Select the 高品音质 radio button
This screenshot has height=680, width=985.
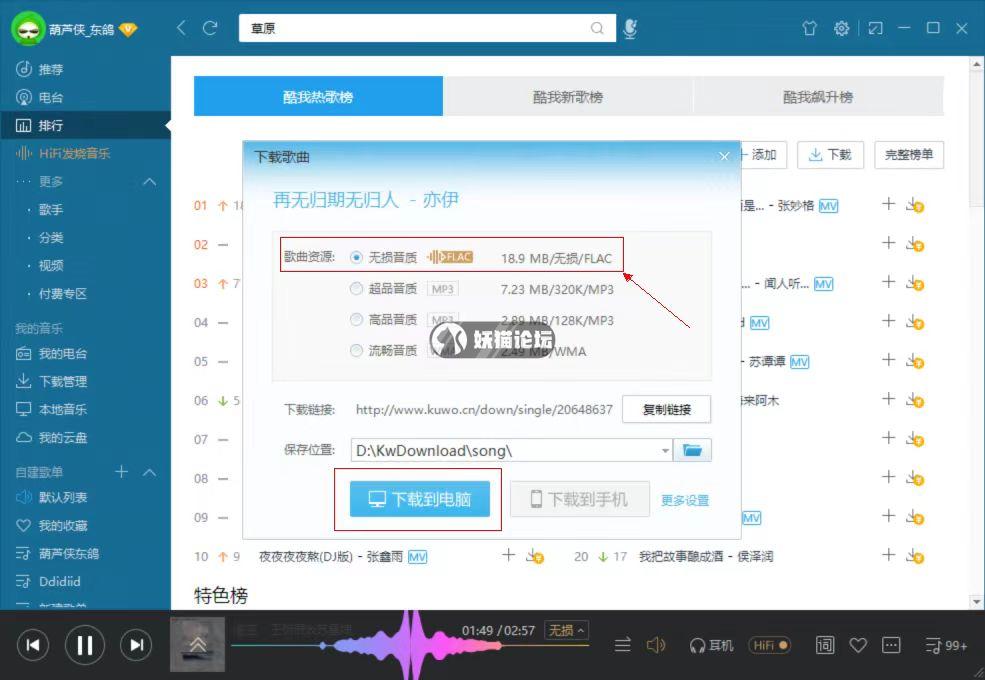point(356,320)
